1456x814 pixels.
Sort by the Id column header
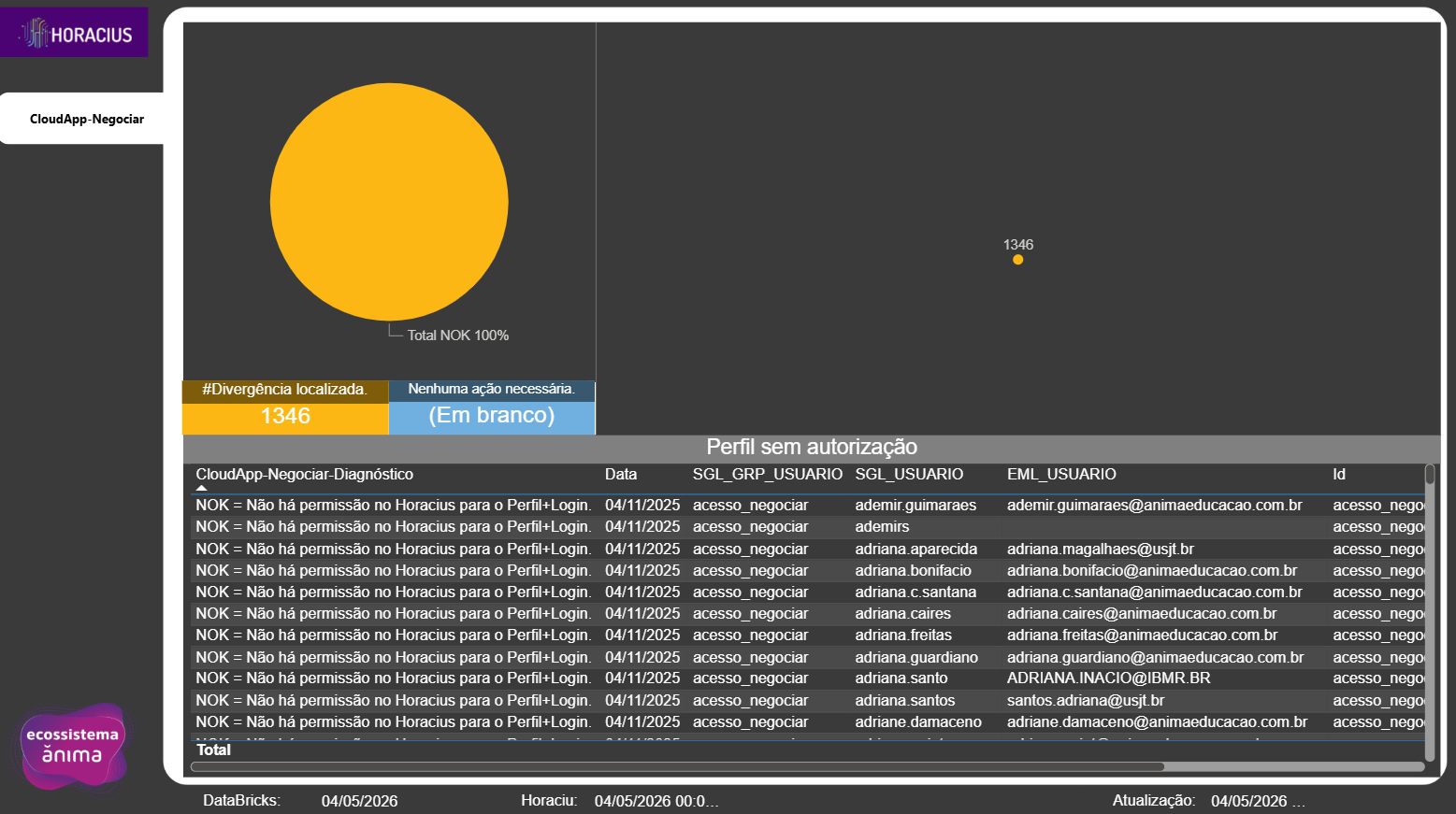pyautogui.click(x=1339, y=475)
